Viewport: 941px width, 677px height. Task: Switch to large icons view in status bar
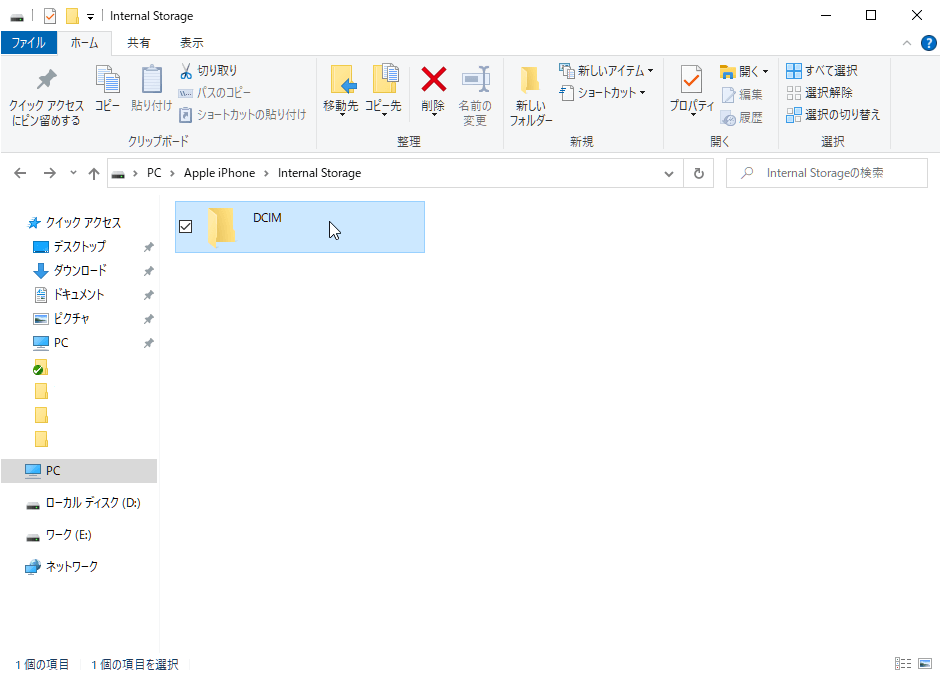[925, 664]
